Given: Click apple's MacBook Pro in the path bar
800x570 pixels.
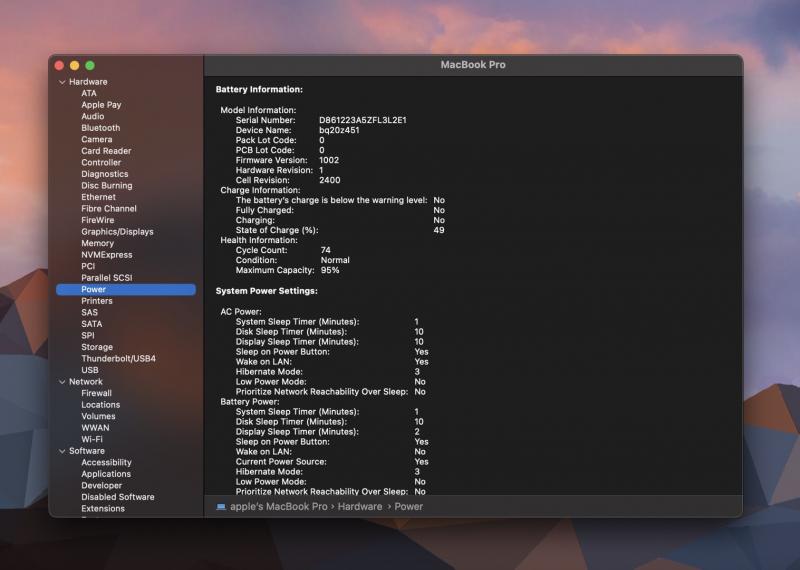Looking at the screenshot, I should 279,507.
